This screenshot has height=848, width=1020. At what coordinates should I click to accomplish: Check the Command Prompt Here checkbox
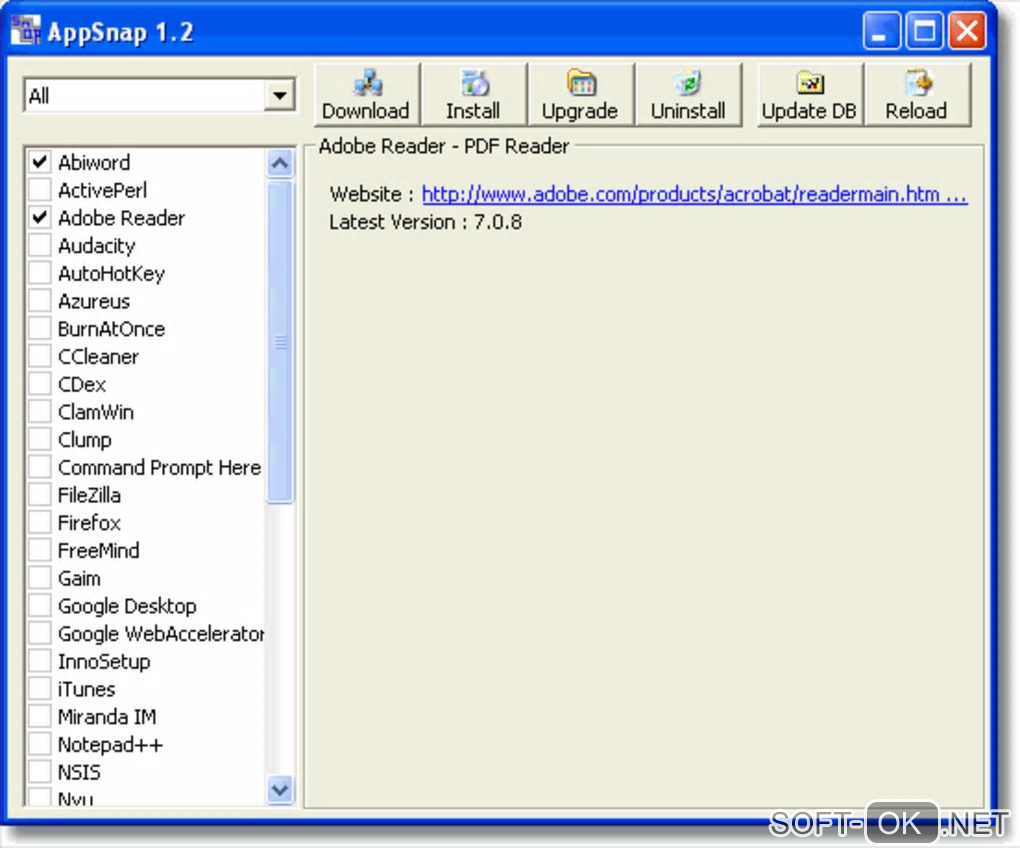click(x=40, y=467)
